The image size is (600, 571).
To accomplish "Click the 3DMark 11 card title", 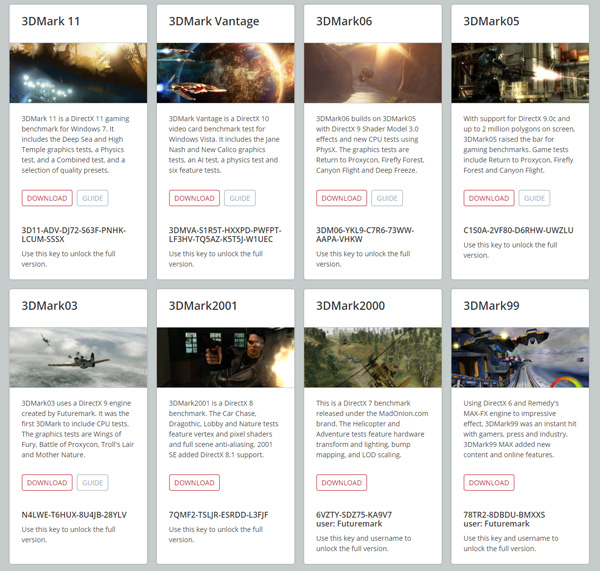I will pos(51,21).
